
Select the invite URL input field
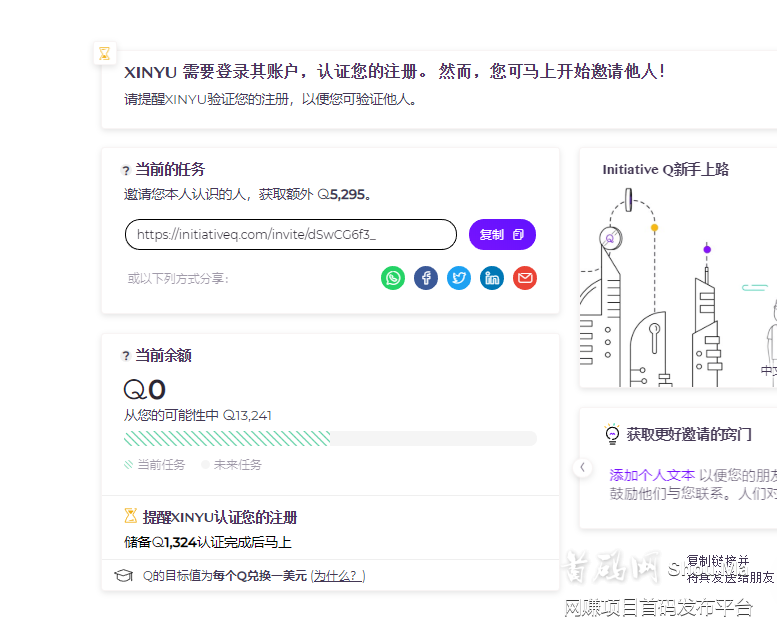pyautogui.click(x=291, y=234)
